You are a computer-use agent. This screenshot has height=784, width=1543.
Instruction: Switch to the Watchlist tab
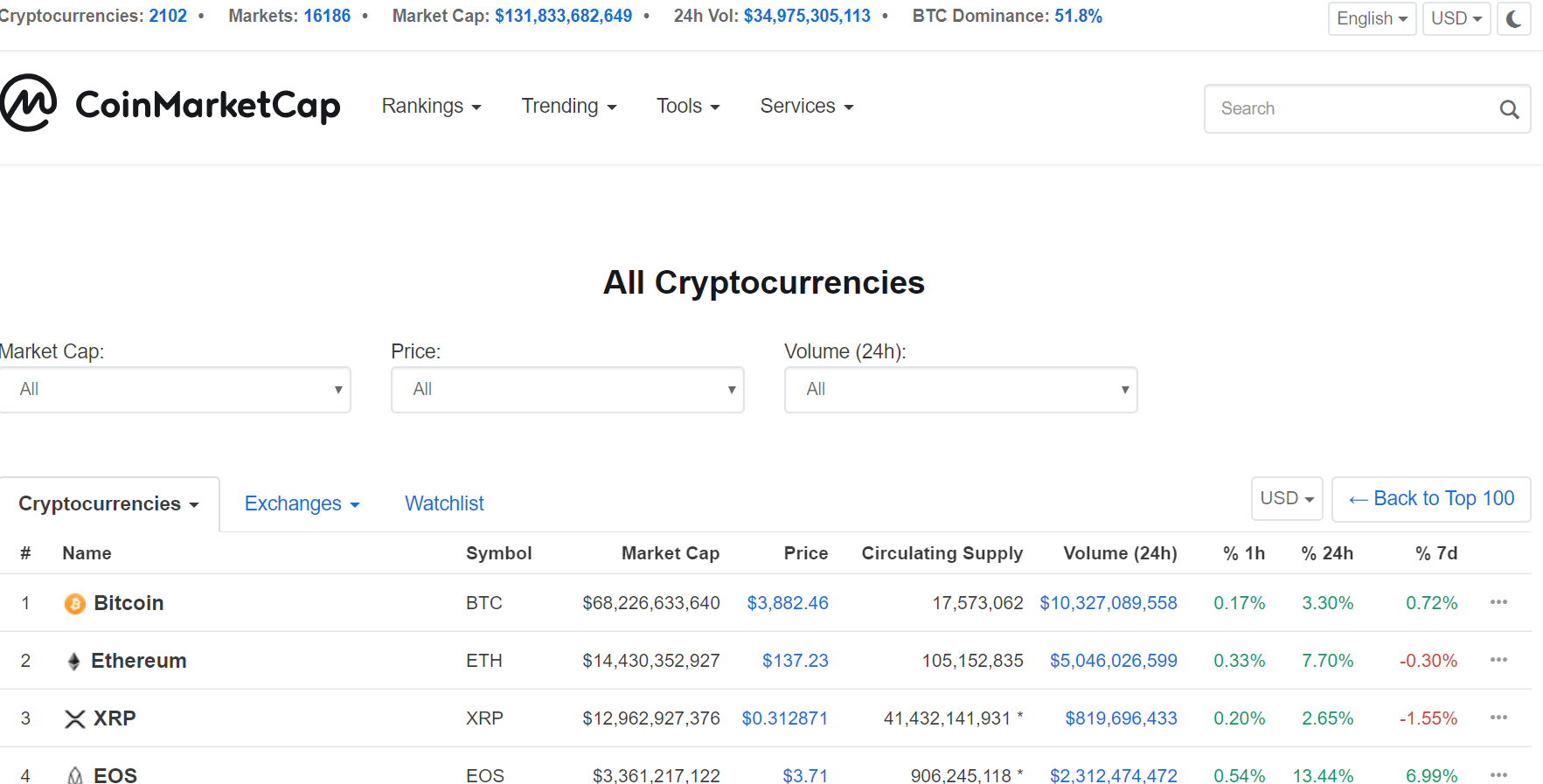[x=444, y=503]
